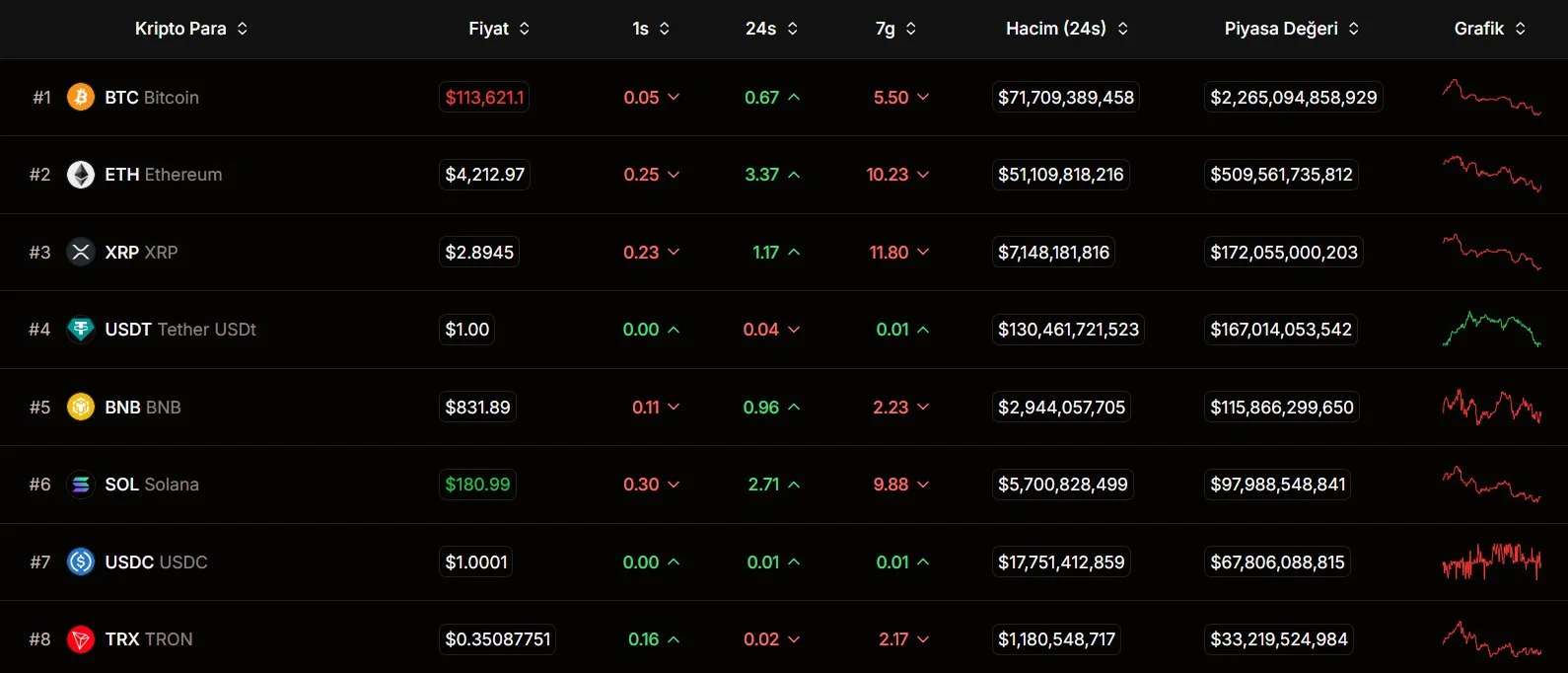1568x673 pixels.
Task: Click TRON volume $1,180,548,717
Action: [x=1056, y=639]
